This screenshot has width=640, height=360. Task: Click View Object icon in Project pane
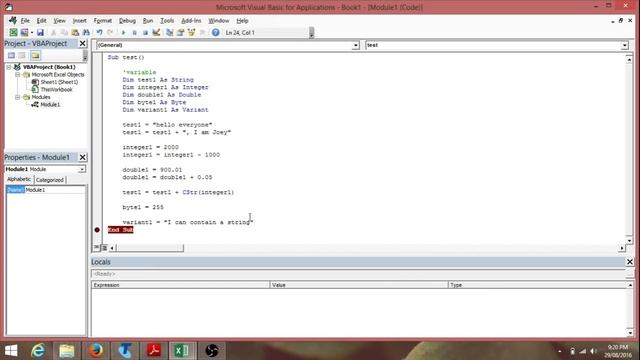[22, 55]
